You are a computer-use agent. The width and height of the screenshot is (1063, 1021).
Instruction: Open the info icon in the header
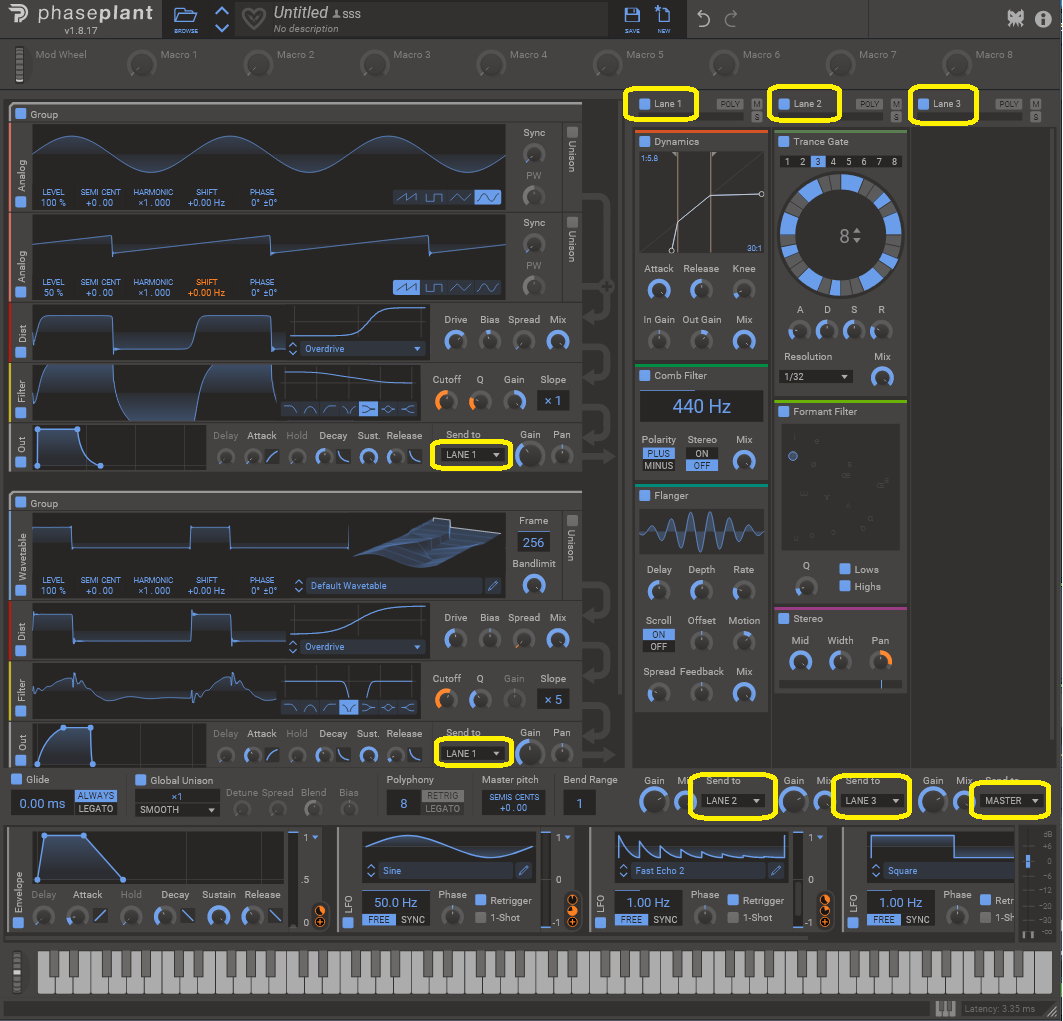[1043, 19]
